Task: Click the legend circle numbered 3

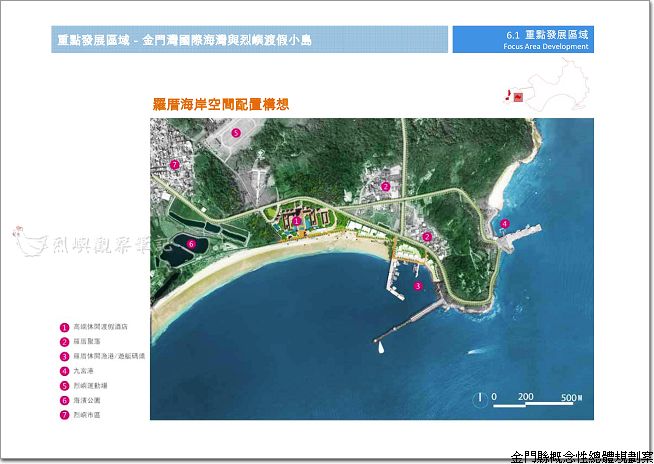Action: [x=64, y=356]
